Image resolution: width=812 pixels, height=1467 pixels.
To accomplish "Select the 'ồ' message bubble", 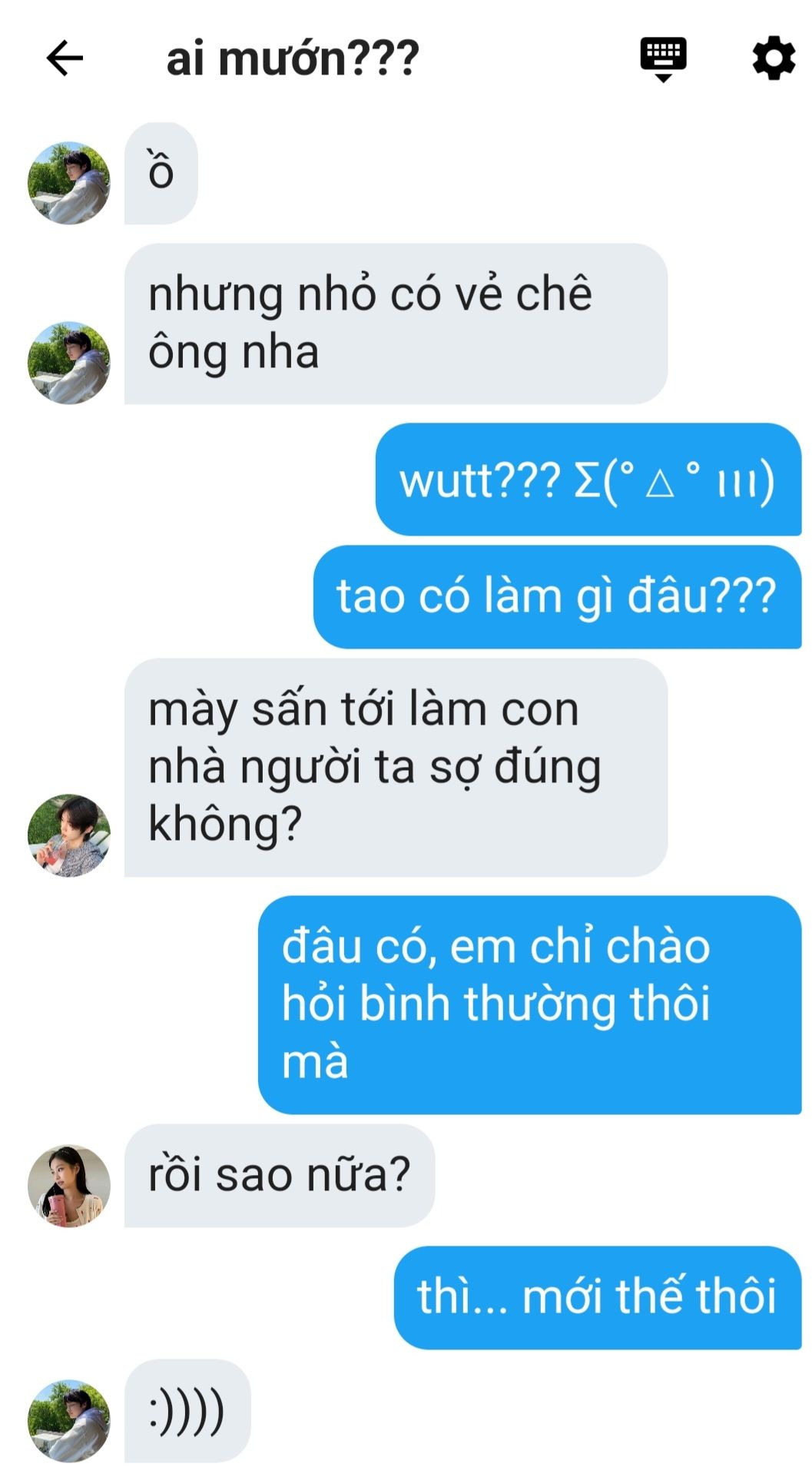I will pos(161,173).
